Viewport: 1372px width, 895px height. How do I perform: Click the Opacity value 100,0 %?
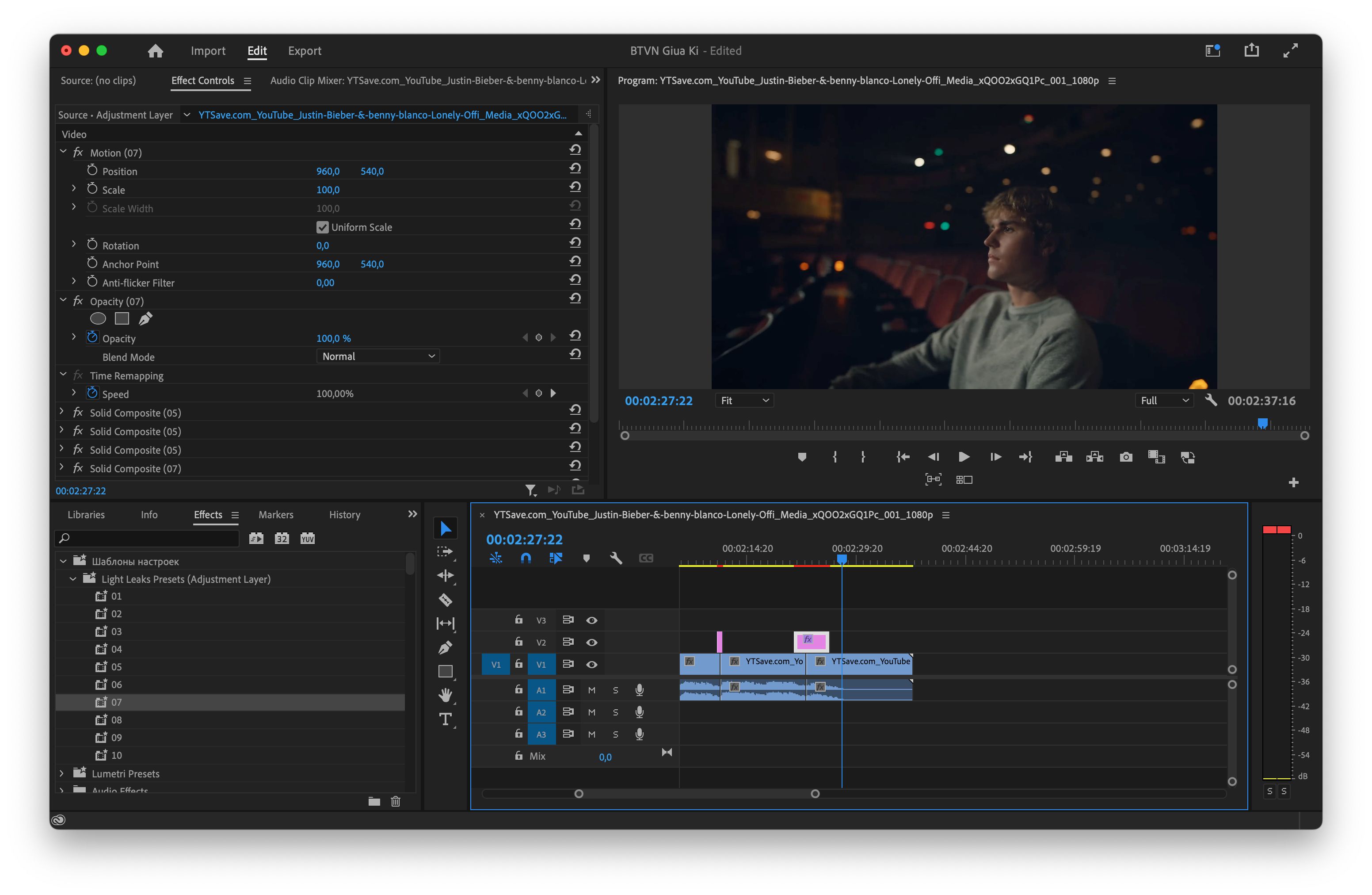333,339
